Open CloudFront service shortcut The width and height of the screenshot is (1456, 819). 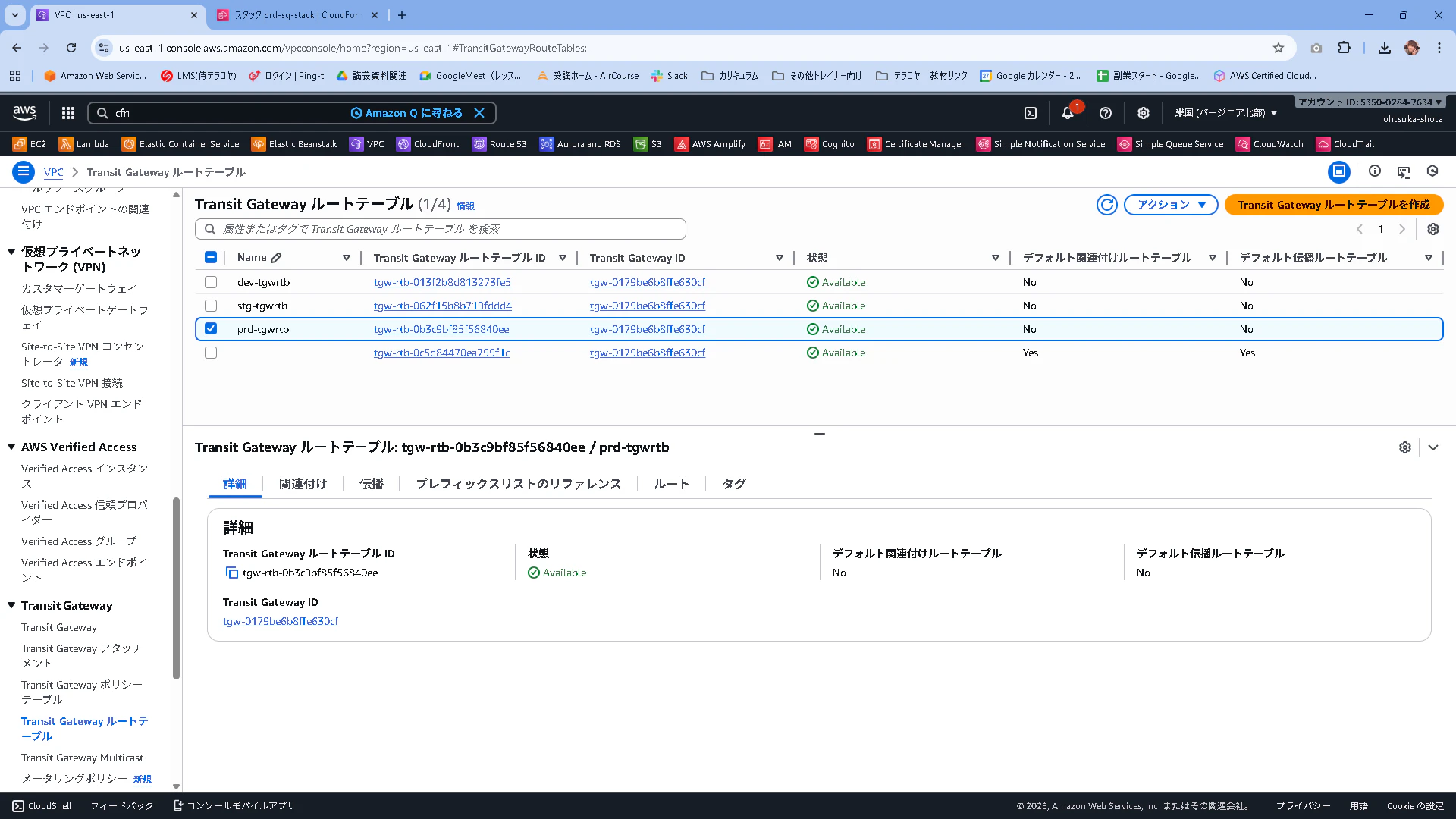click(428, 144)
